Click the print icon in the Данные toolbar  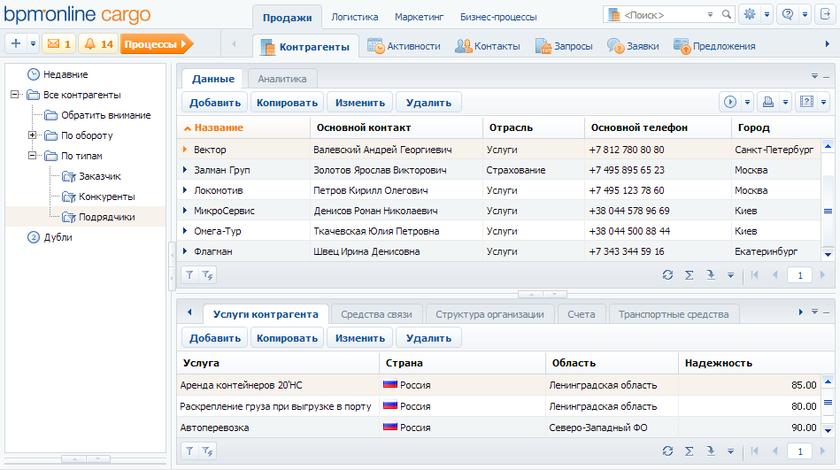point(768,101)
